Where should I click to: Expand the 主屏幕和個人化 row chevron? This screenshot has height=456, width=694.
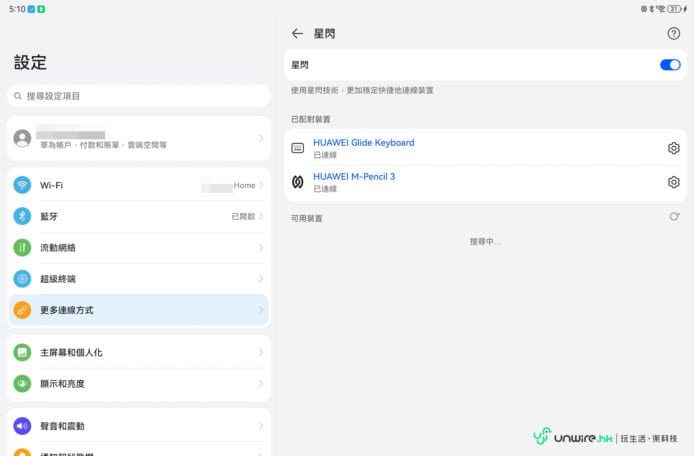tap(261, 353)
